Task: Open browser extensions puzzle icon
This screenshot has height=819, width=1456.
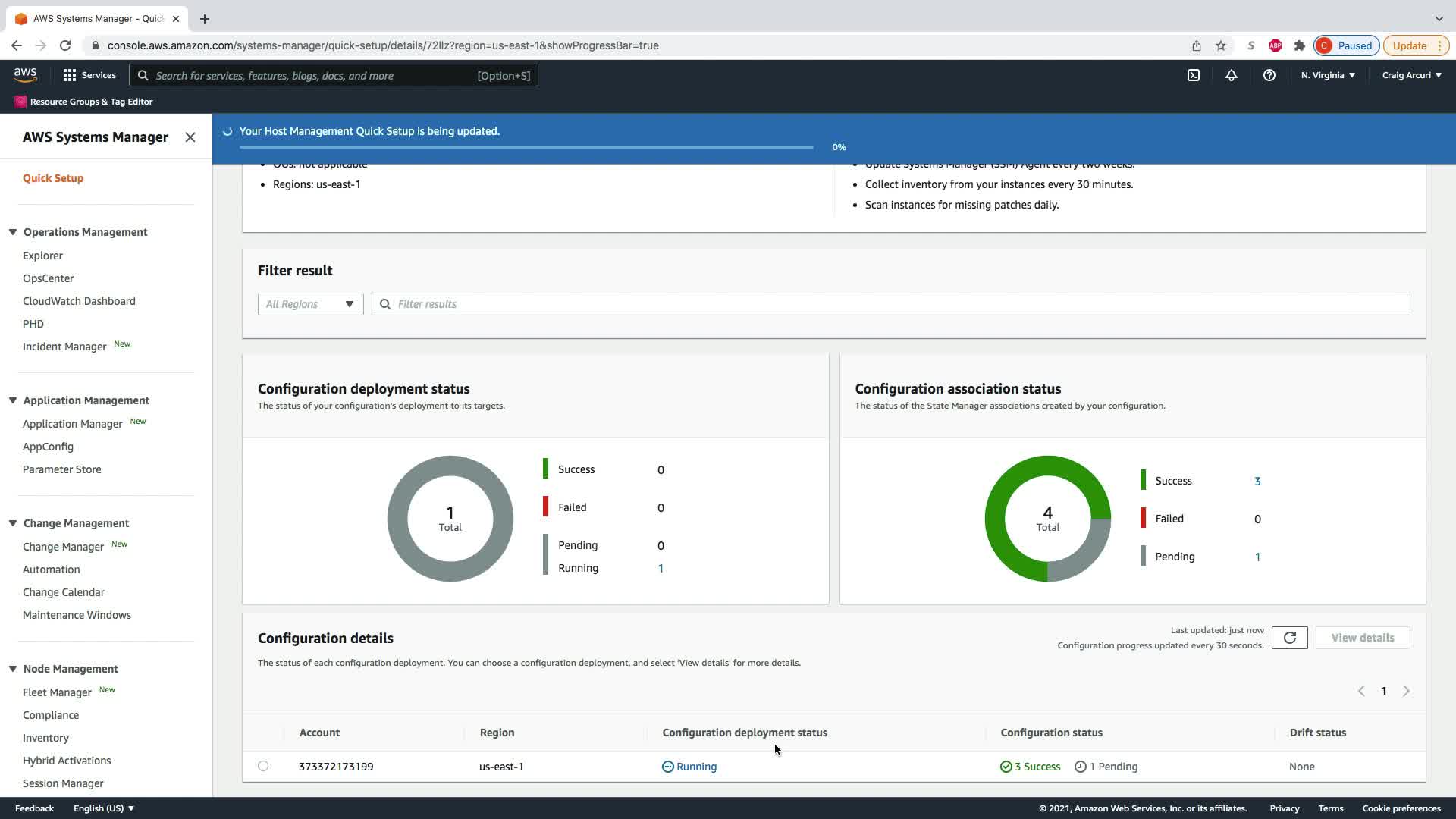Action: (1300, 45)
